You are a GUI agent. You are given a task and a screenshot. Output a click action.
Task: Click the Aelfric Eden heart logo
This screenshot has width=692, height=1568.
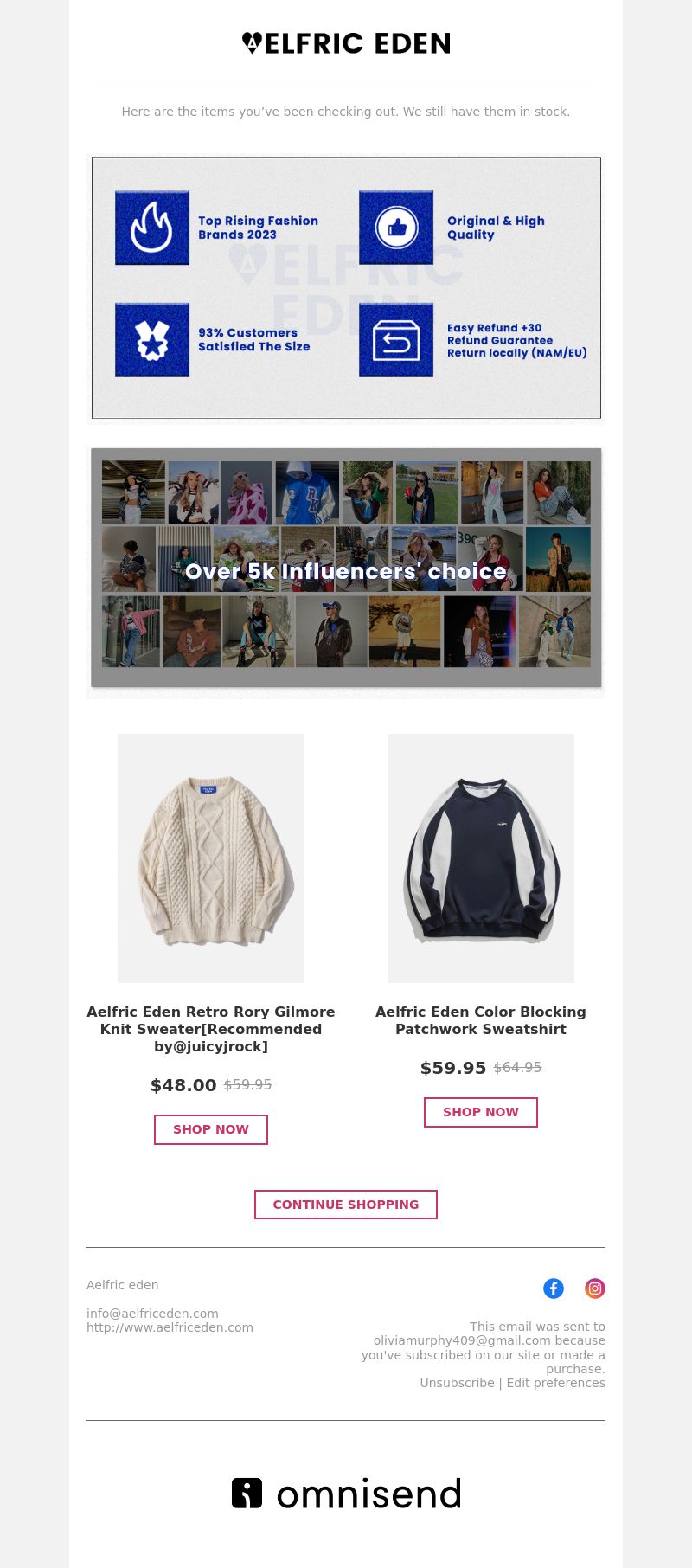[252, 43]
